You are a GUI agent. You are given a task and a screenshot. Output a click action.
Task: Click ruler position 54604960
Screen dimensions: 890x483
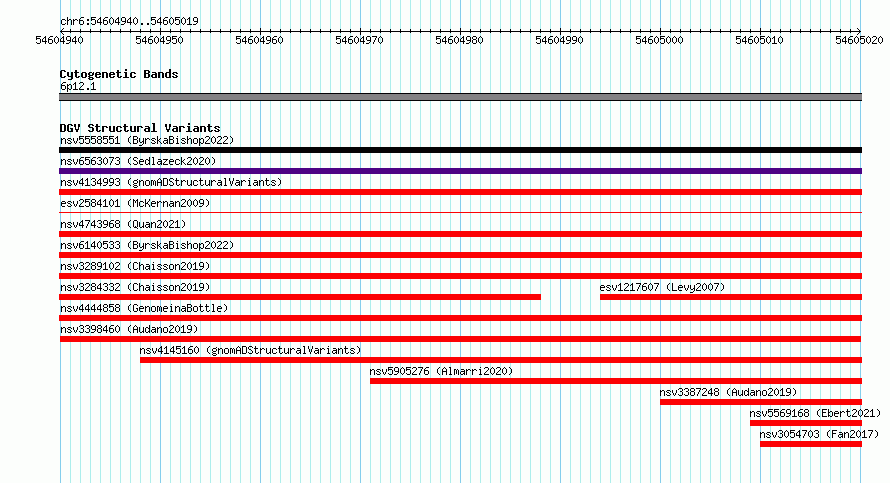coord(259,40)
